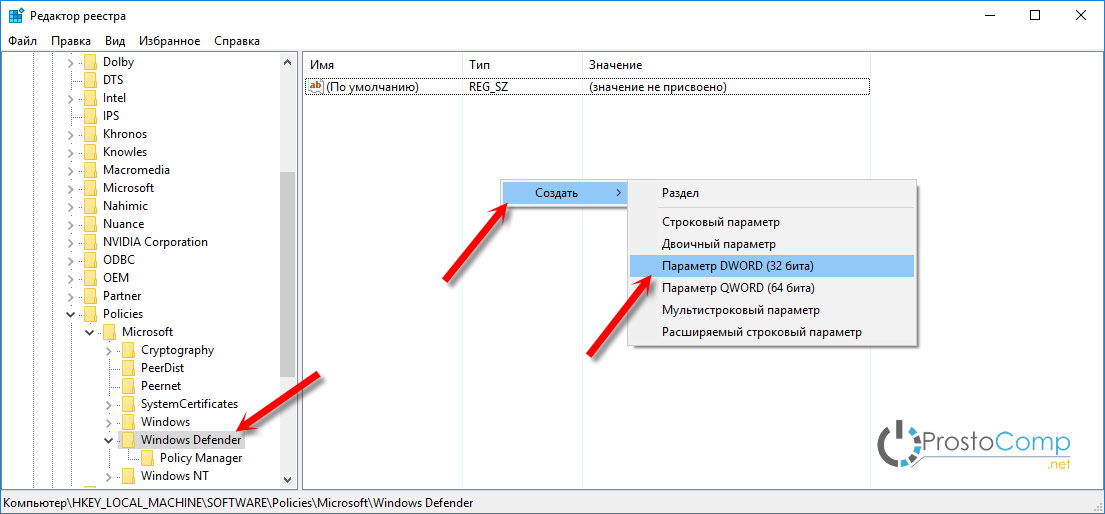Collapse the Windows Defender tree node
The height and width of the screenshot is (514, 1105).
109,440
